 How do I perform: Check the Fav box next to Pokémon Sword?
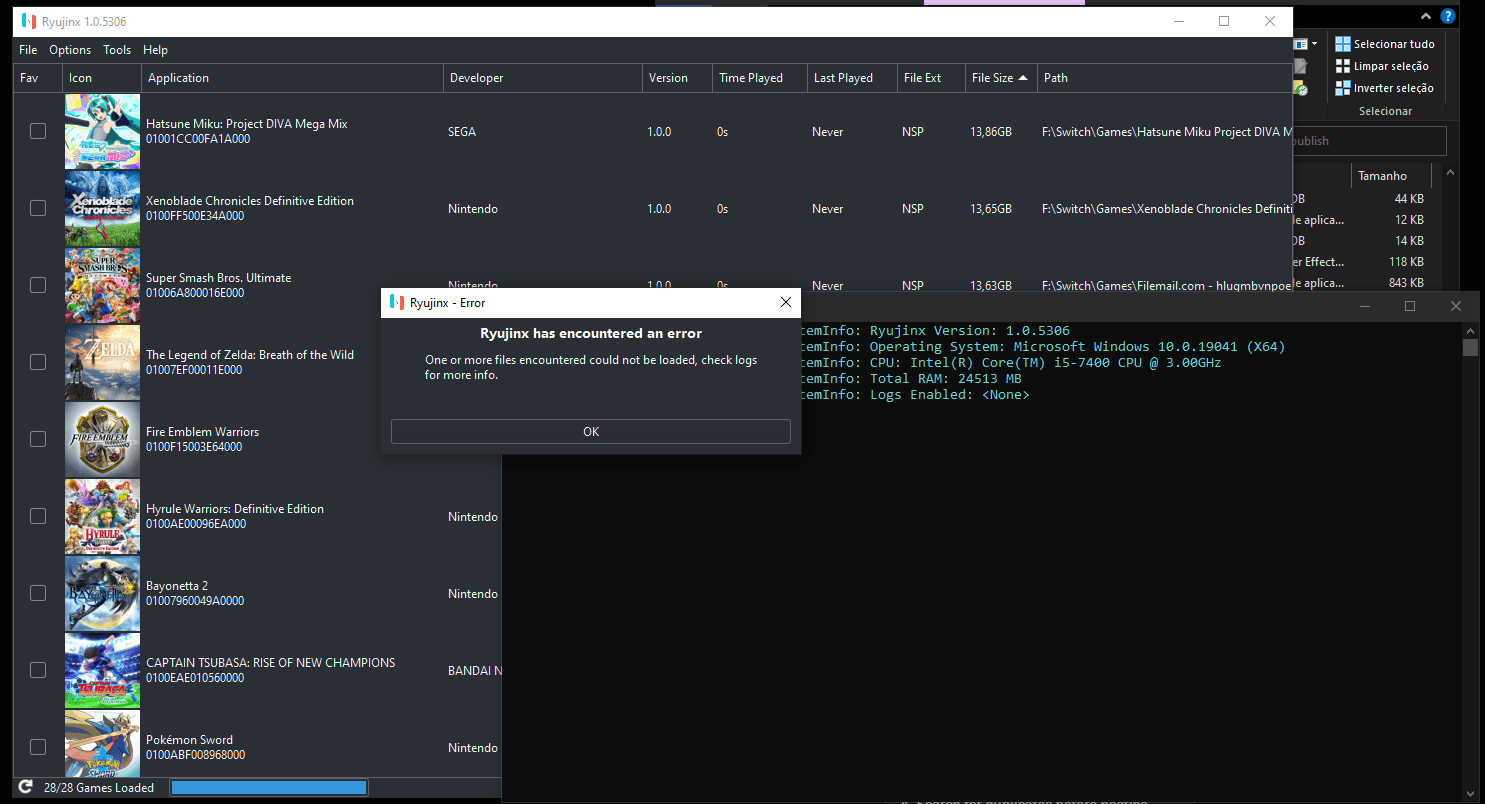[38, 747]
